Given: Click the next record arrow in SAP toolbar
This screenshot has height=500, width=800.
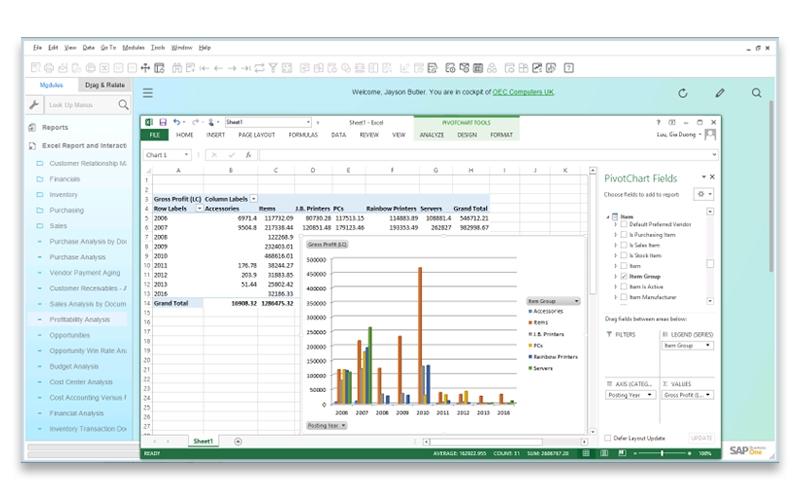Looking at the screenshot, I should 232,68.
